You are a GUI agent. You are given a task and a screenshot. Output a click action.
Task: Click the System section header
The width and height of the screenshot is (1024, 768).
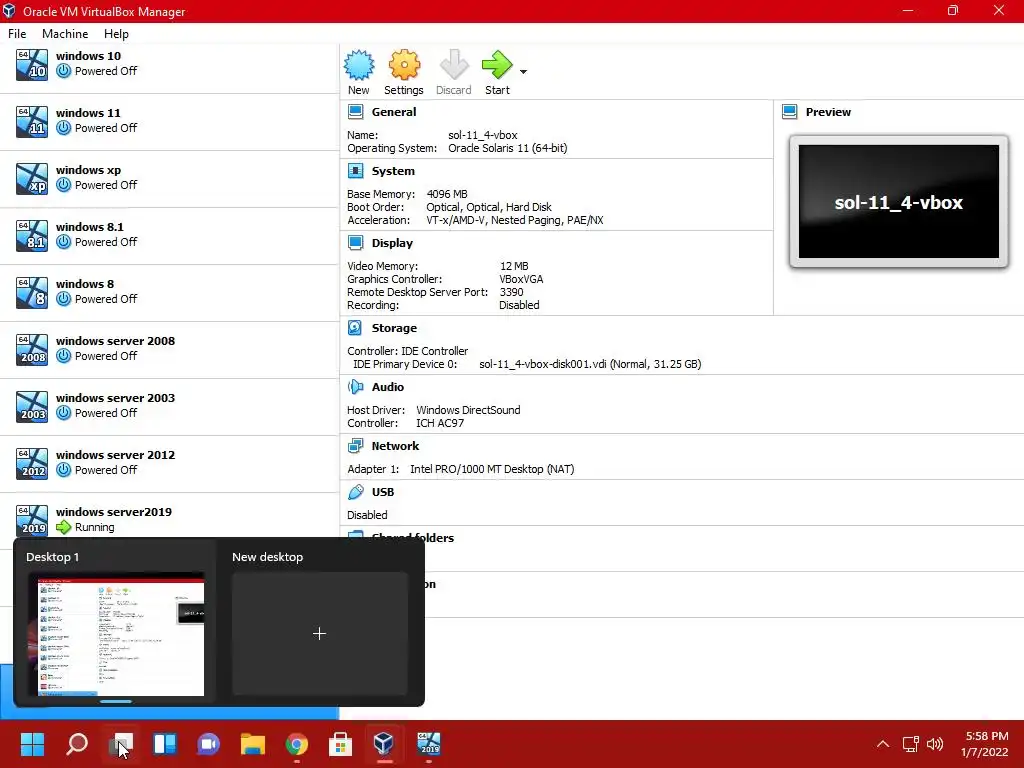[393, 171]
